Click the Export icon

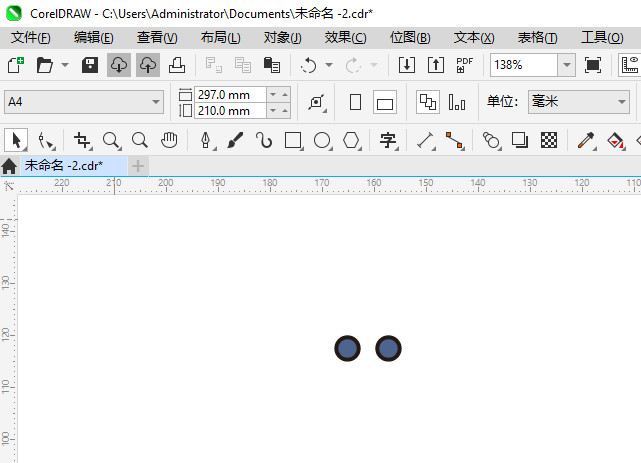(436, 65)
